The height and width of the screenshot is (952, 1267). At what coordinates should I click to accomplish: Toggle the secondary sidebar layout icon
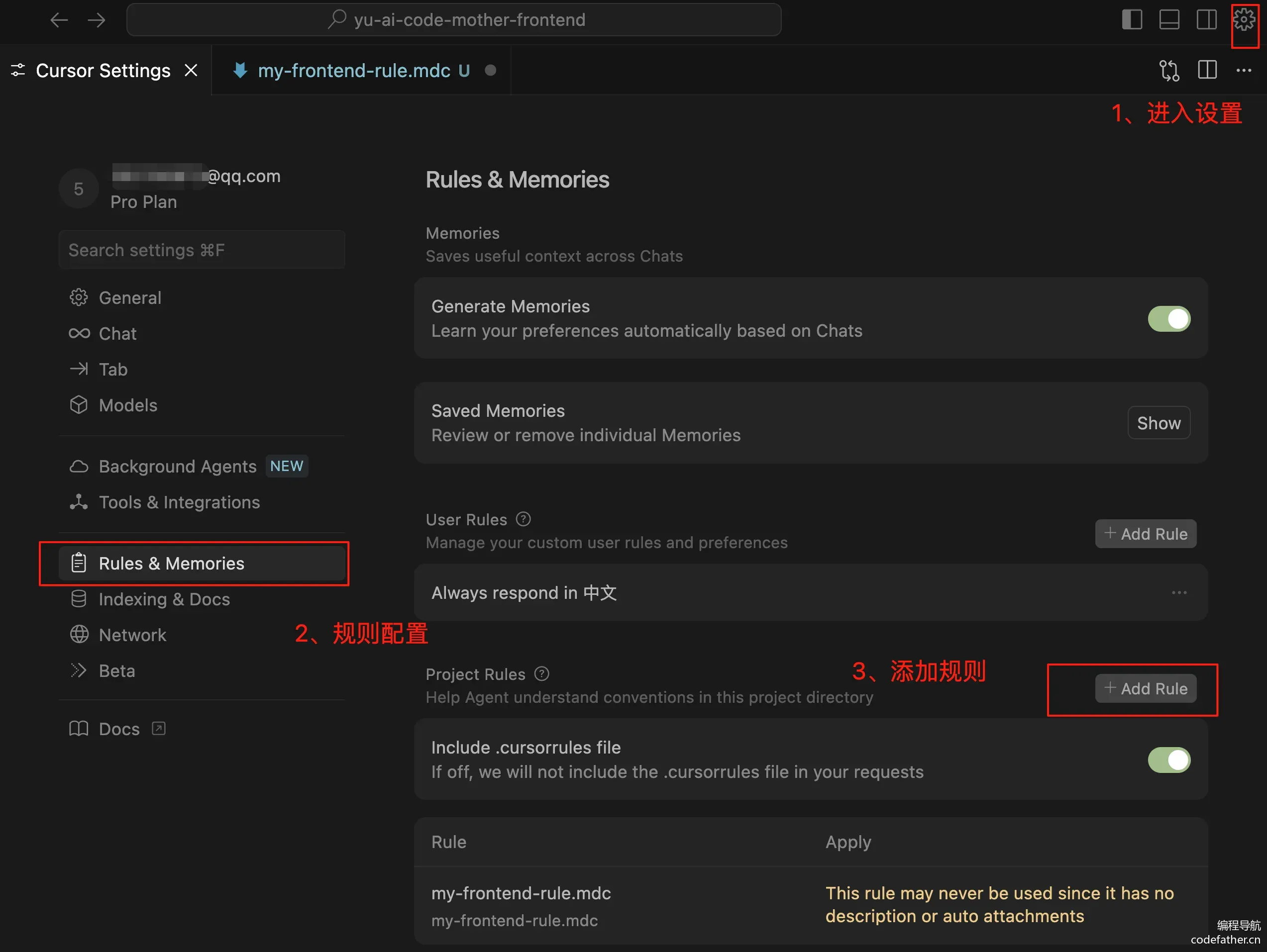click(x=1206, y=19)
